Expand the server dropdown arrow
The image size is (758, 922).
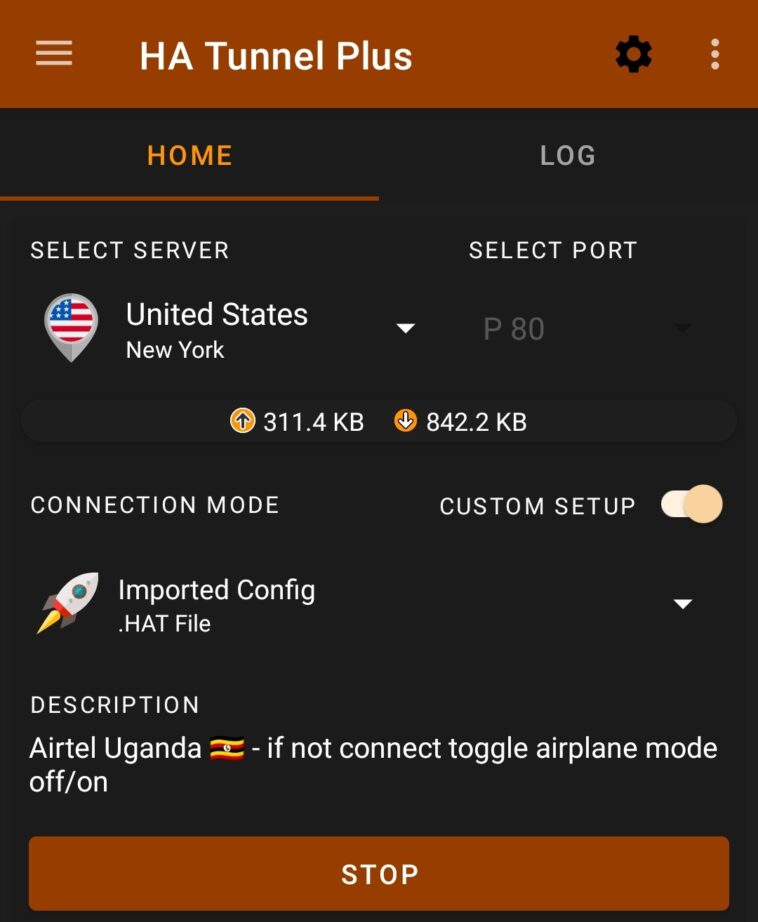pos(406,328)
